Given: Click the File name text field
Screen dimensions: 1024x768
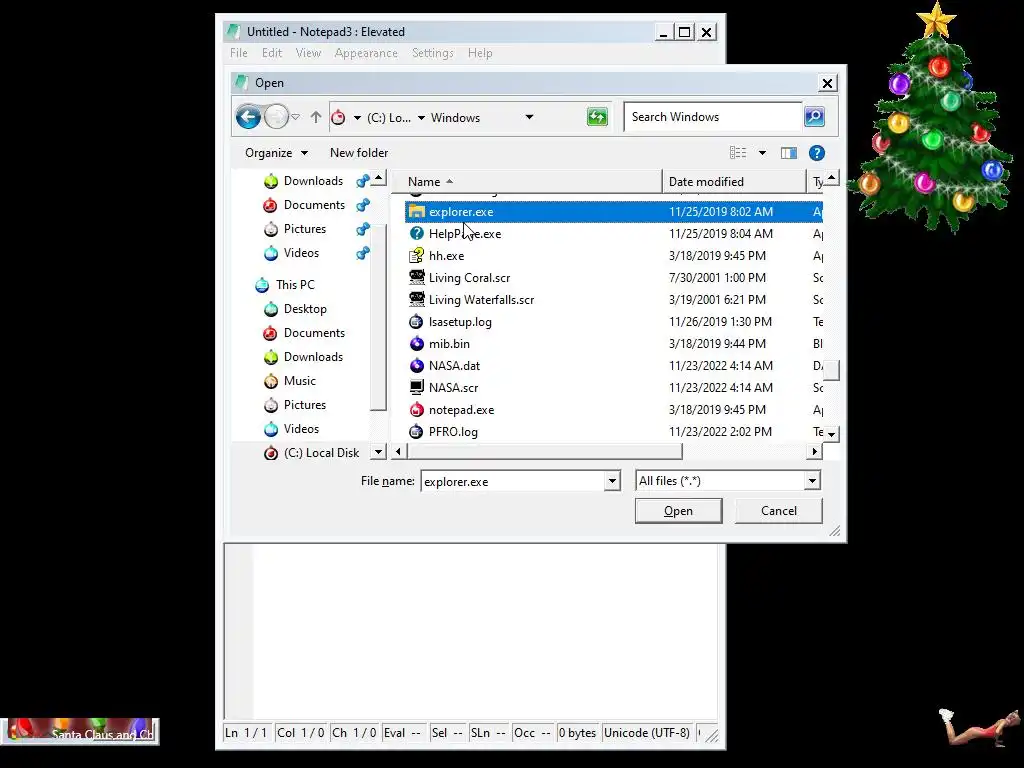Looking at the screenshot, I should pyautogui.click(x=513, y=481).
